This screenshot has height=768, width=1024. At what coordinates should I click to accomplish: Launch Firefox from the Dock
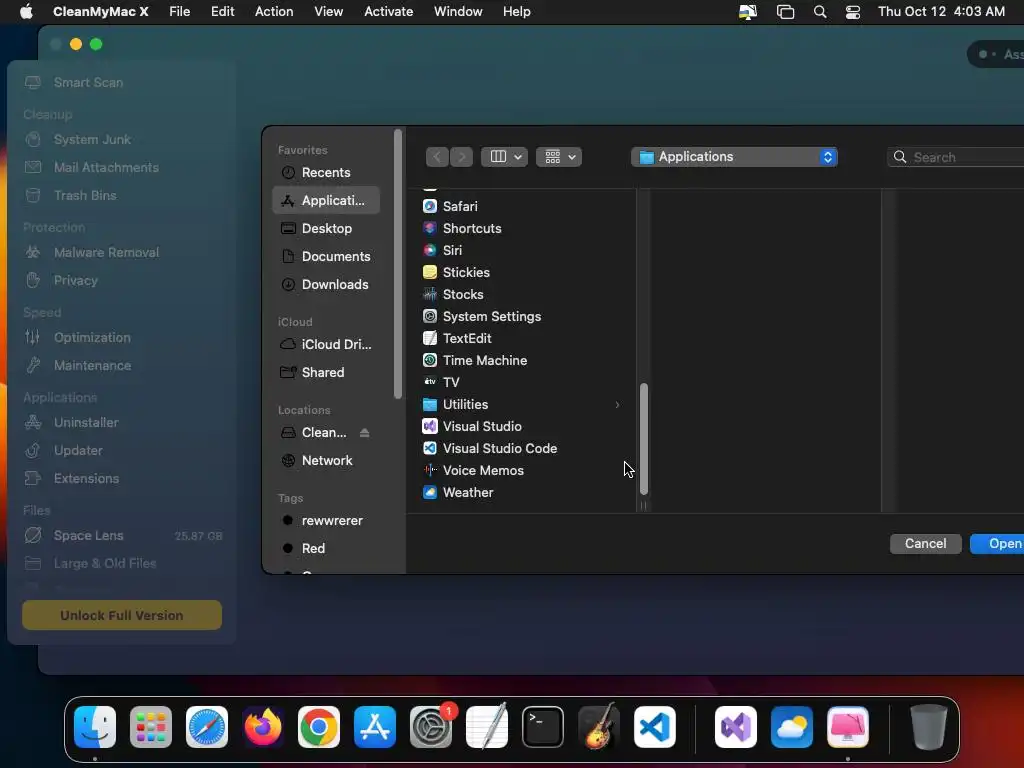pos(263,727)
